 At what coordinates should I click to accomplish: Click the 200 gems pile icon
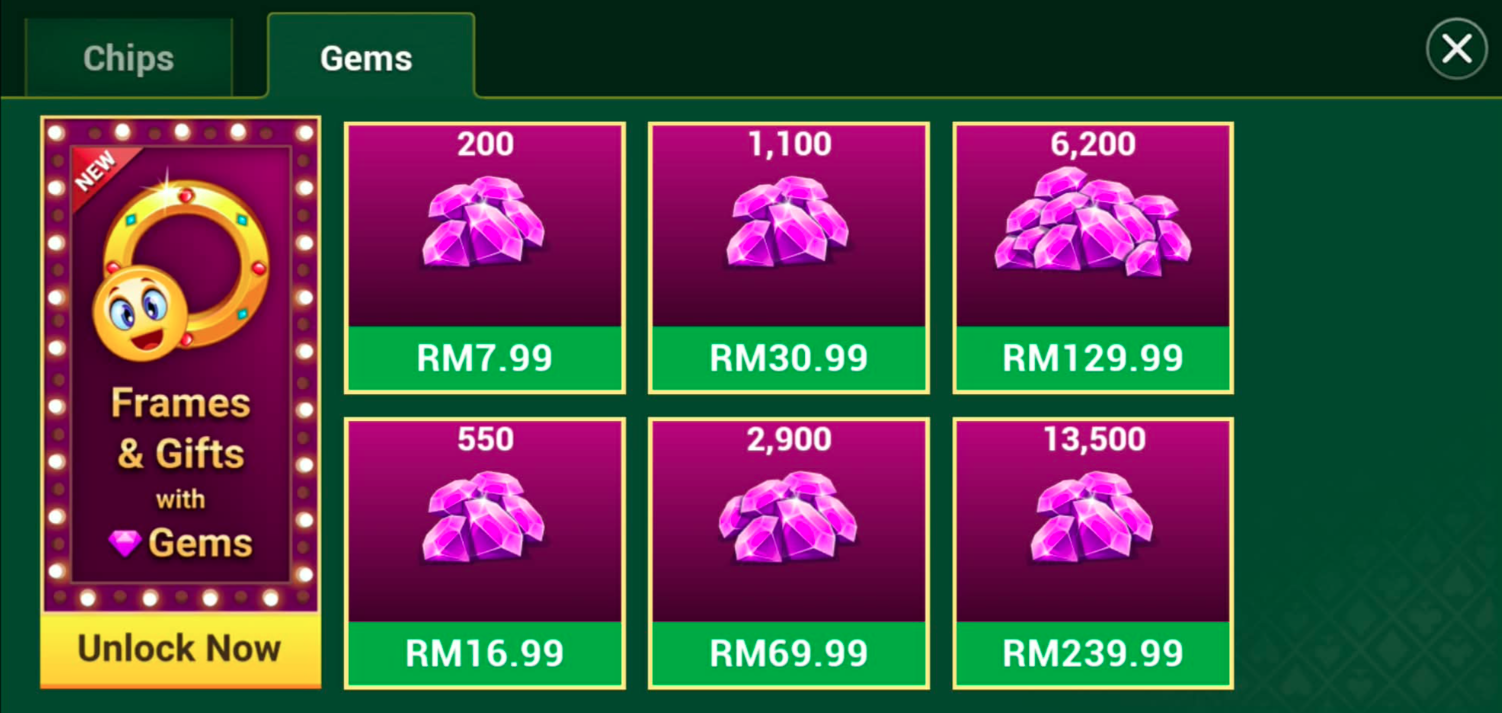[485, 221]
